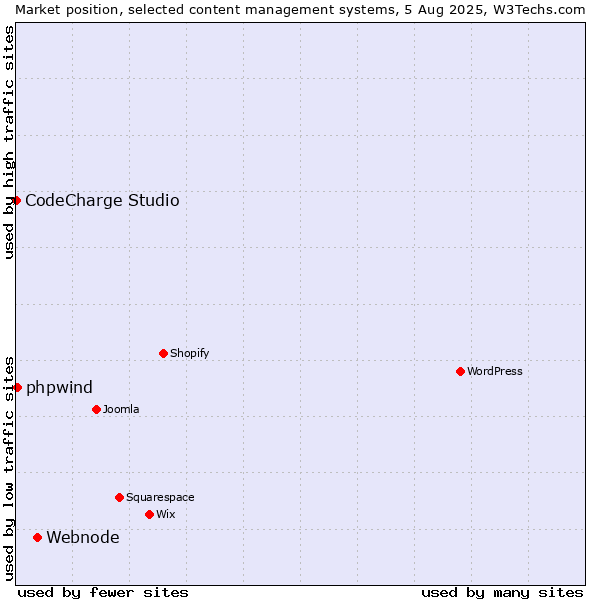Select the 'Wix' label

[x=166, y=514]
